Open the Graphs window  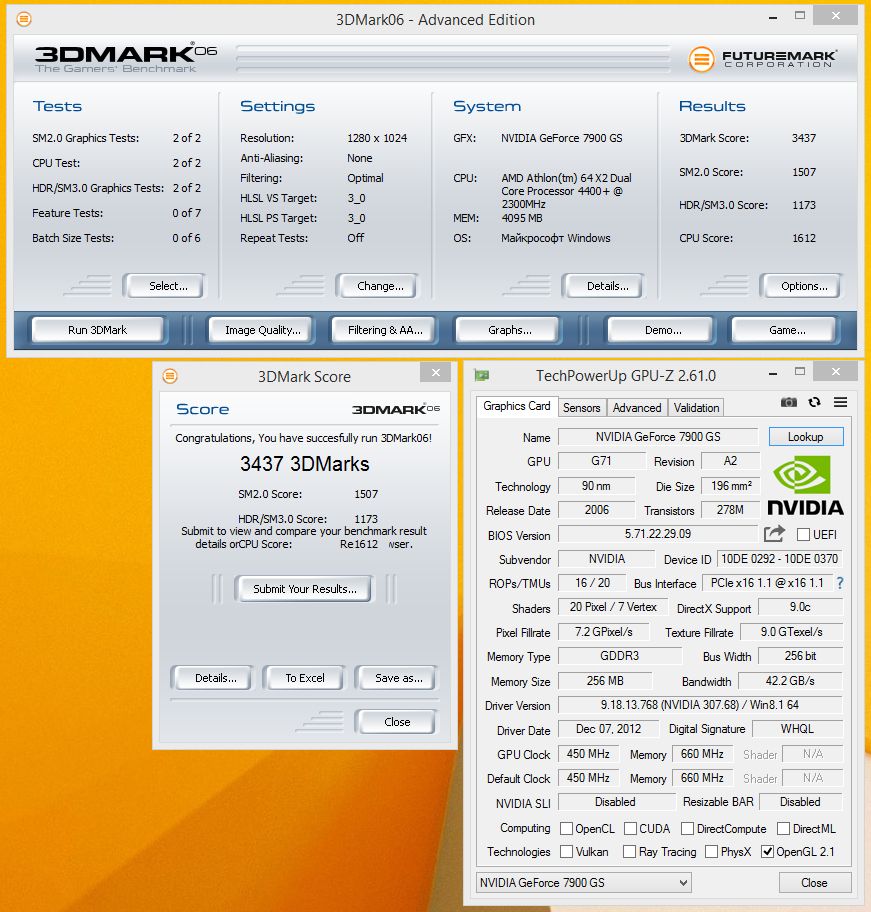pos(509,330)
